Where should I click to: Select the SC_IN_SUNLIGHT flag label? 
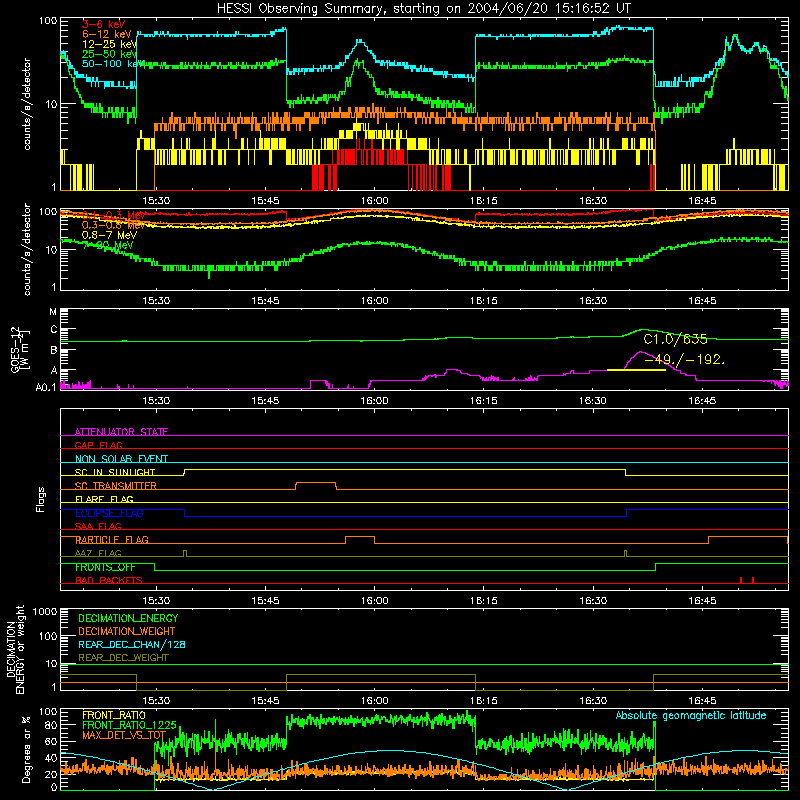tap(115, 472)
